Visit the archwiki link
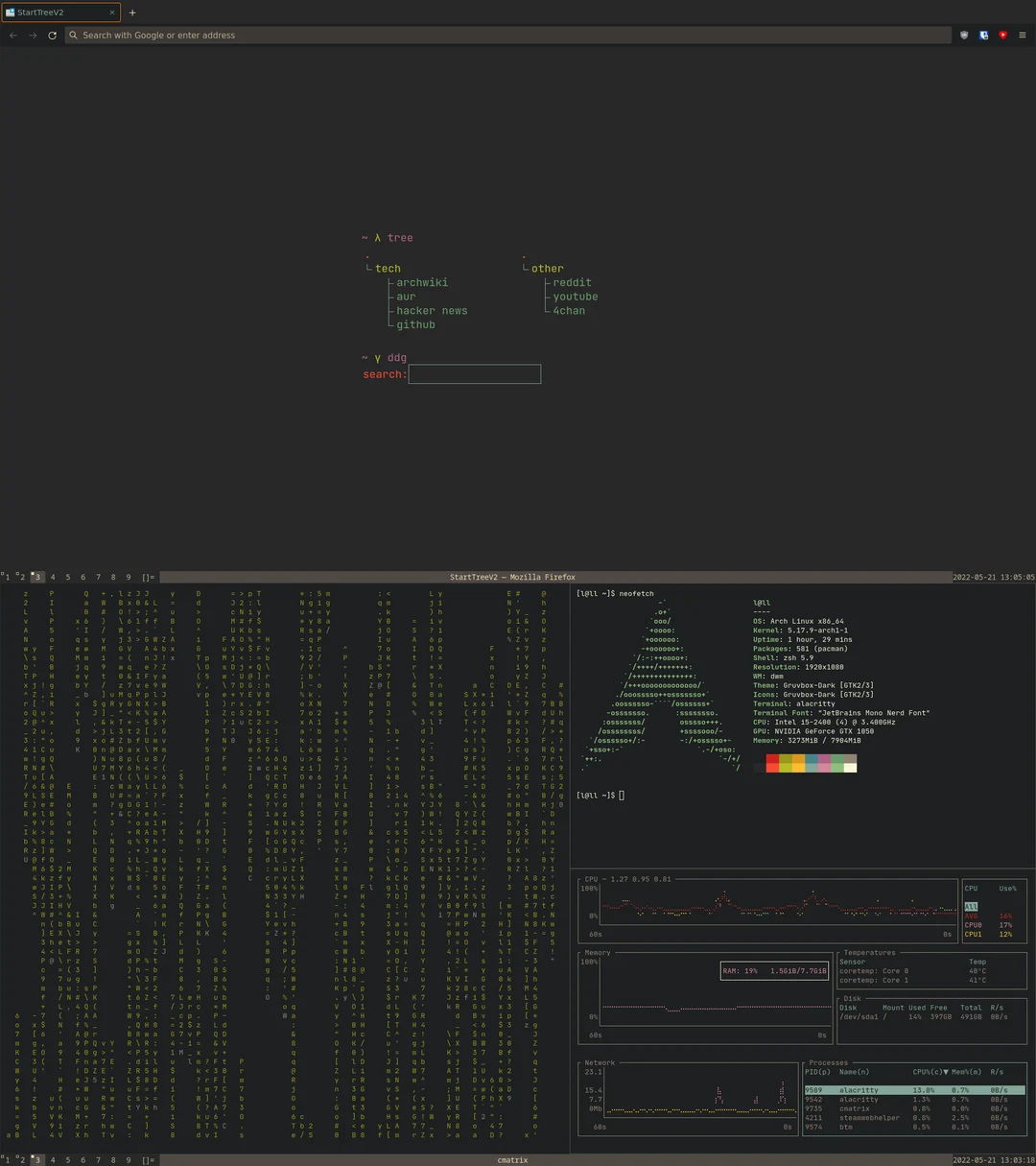Viewport: 1036px width, 1166px height. pos(421,282)
